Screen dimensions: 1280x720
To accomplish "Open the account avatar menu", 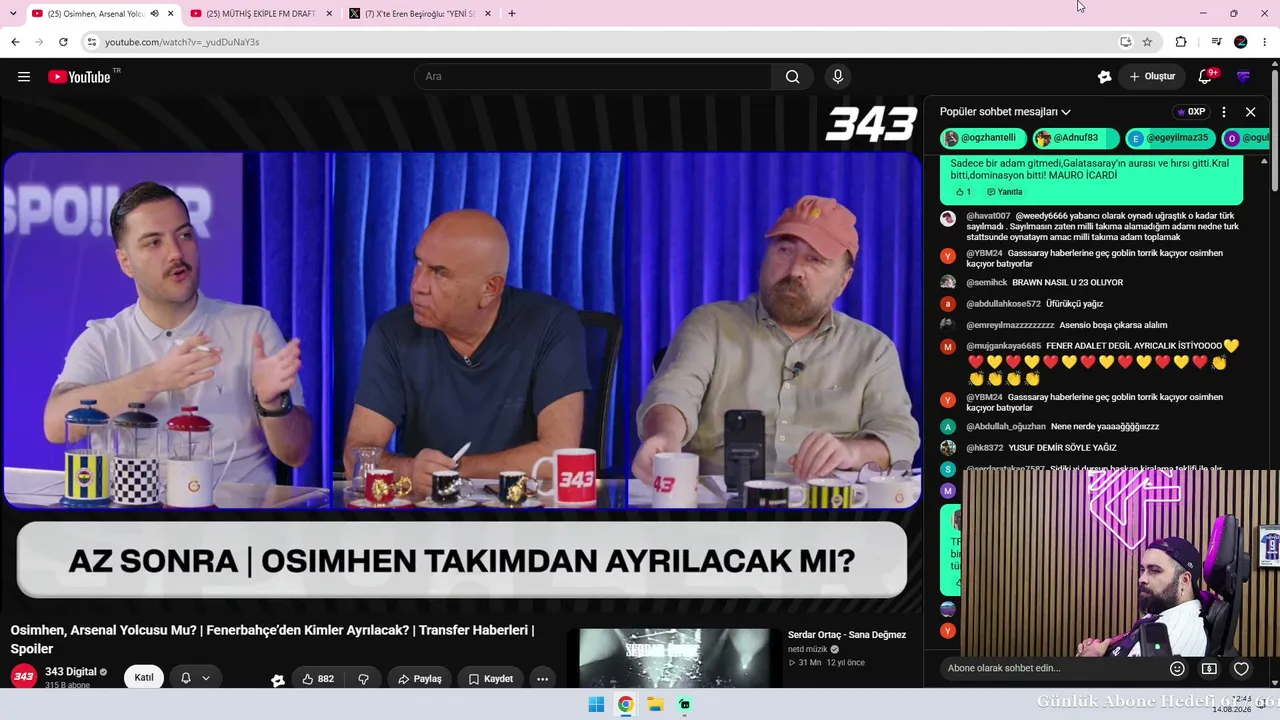I will [x=1243, y=77].
